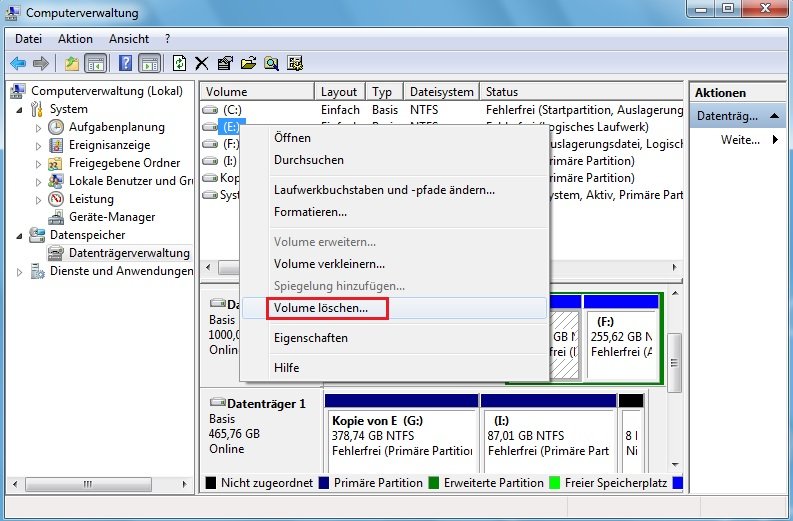Expand the Ereignisanzeige node

[x=38, y=146]
